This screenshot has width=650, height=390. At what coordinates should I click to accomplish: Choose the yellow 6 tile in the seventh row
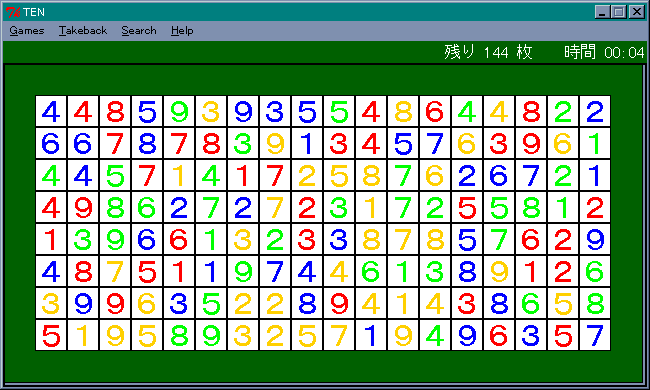[x=147, y=303]
